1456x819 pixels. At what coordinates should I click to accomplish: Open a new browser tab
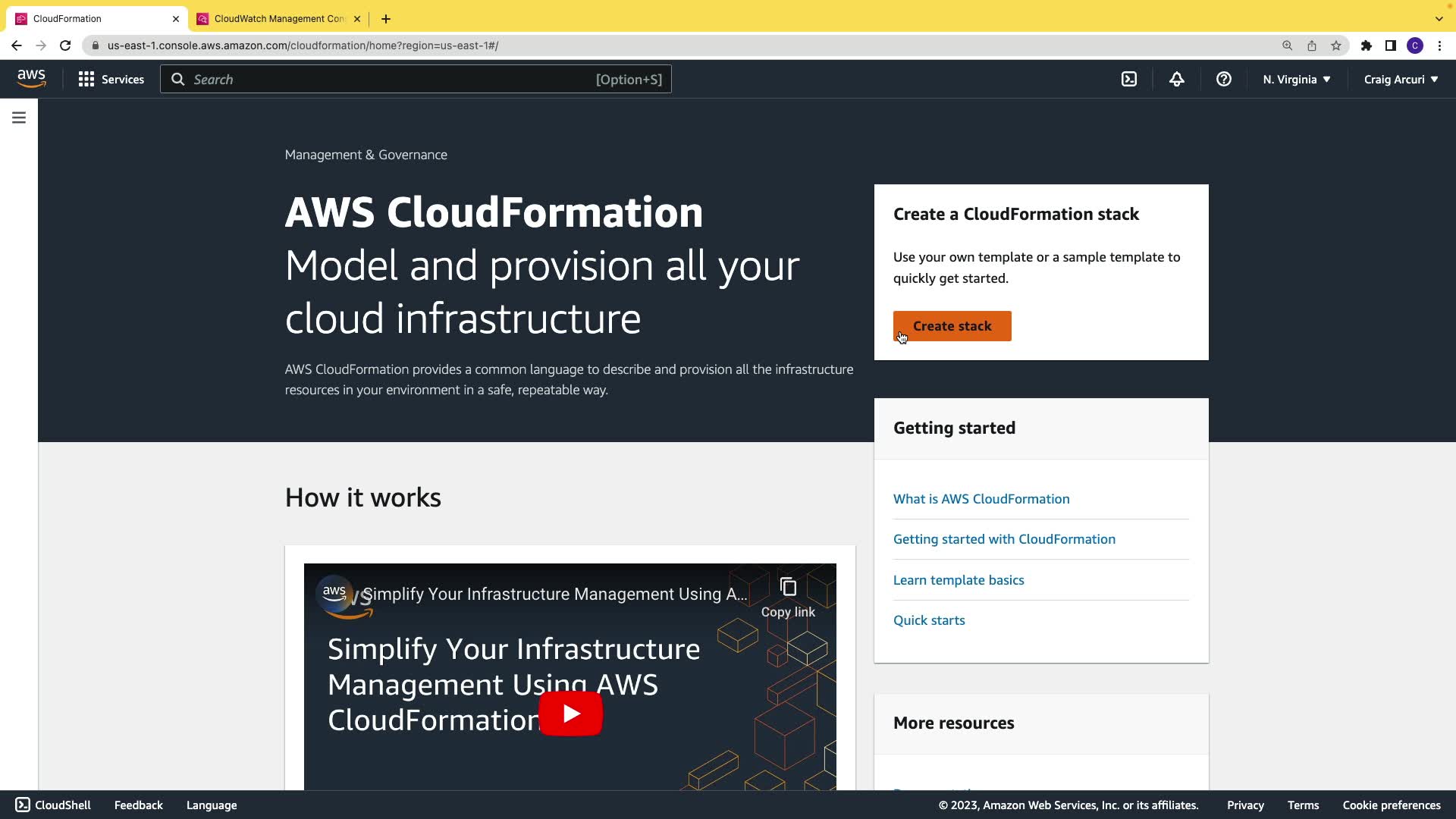point(386,19)
